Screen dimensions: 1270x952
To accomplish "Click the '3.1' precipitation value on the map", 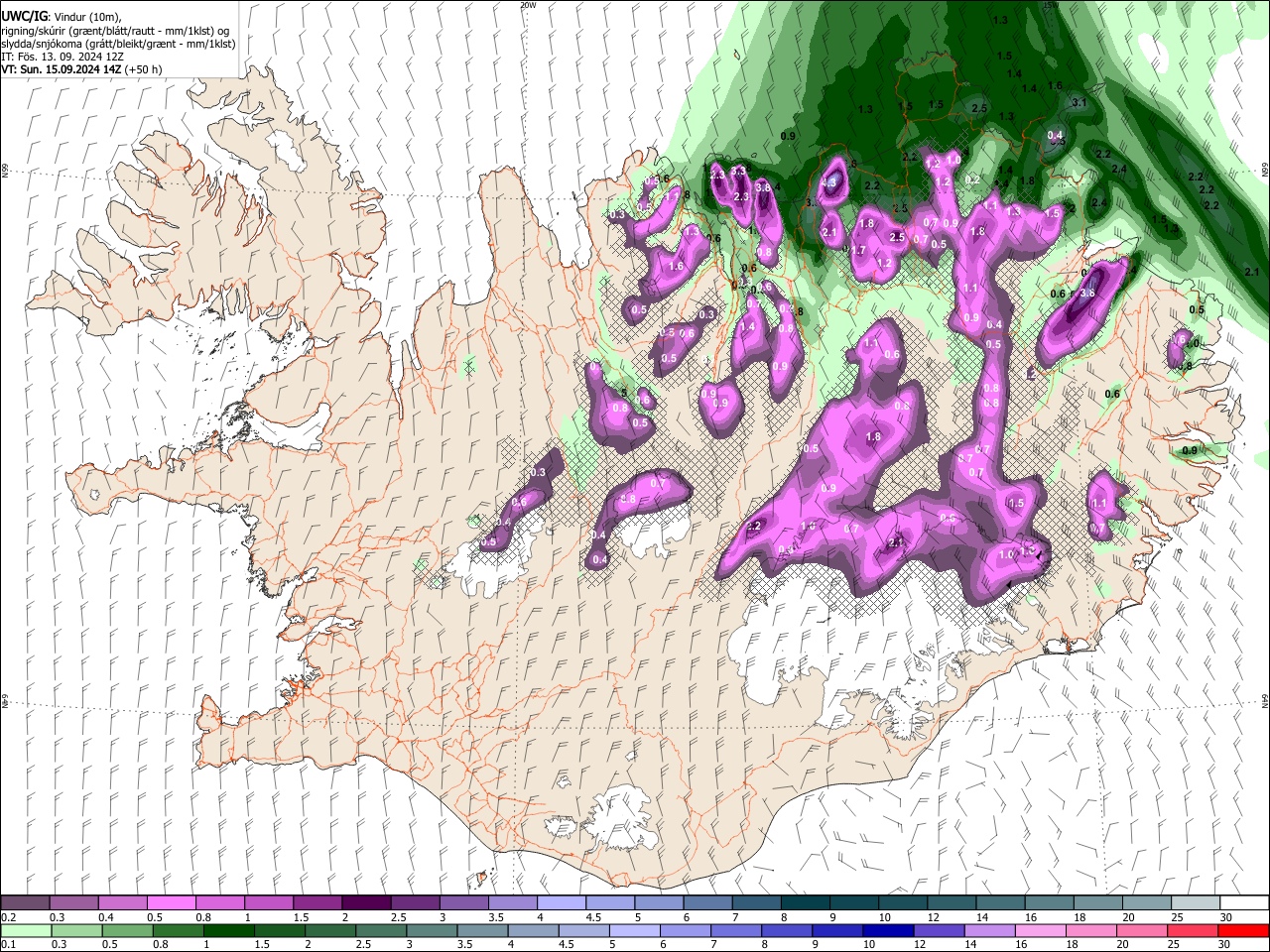I will (1079, 103).
